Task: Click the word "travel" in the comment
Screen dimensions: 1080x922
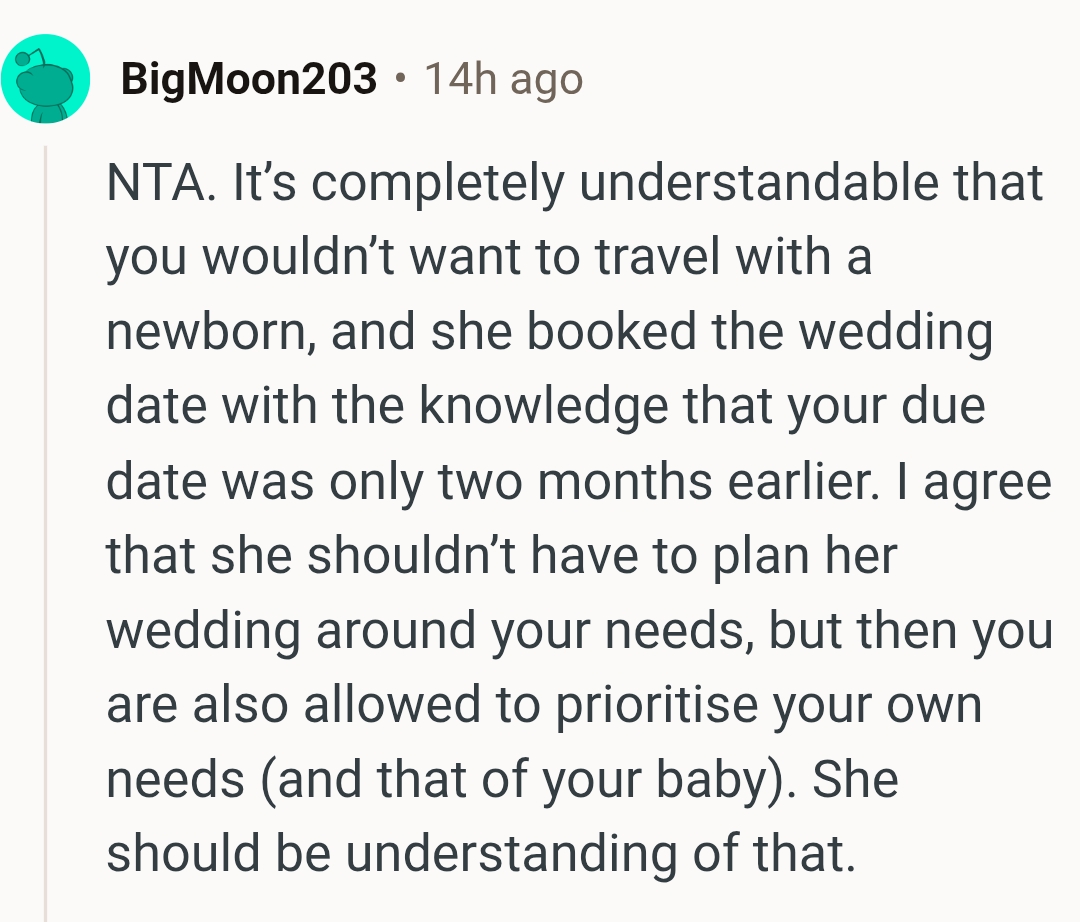Action: pyautogui.click(x=661, y=258)
